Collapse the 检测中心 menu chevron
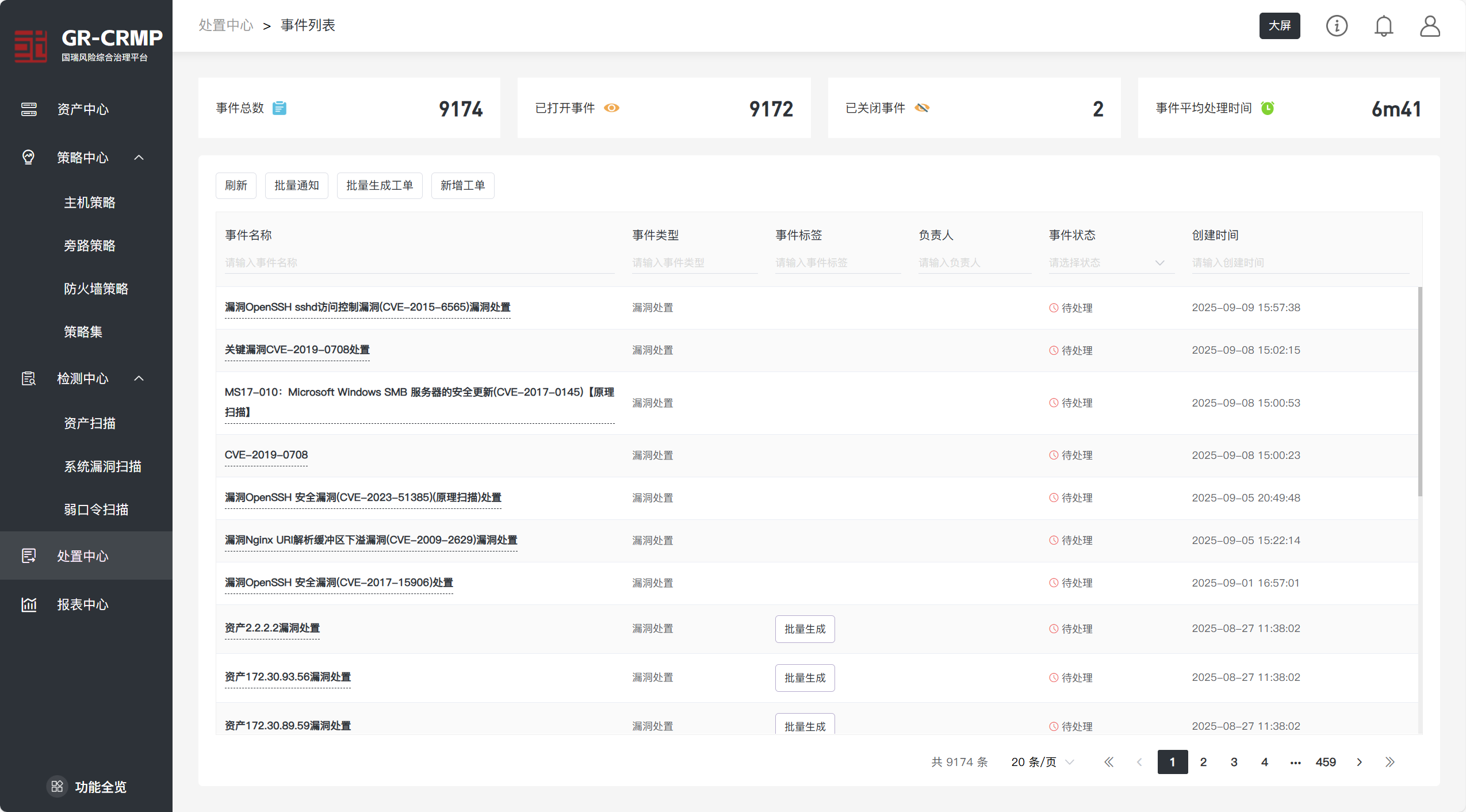This screenshot has width=1466, height=812. click(x=139, y=378)
